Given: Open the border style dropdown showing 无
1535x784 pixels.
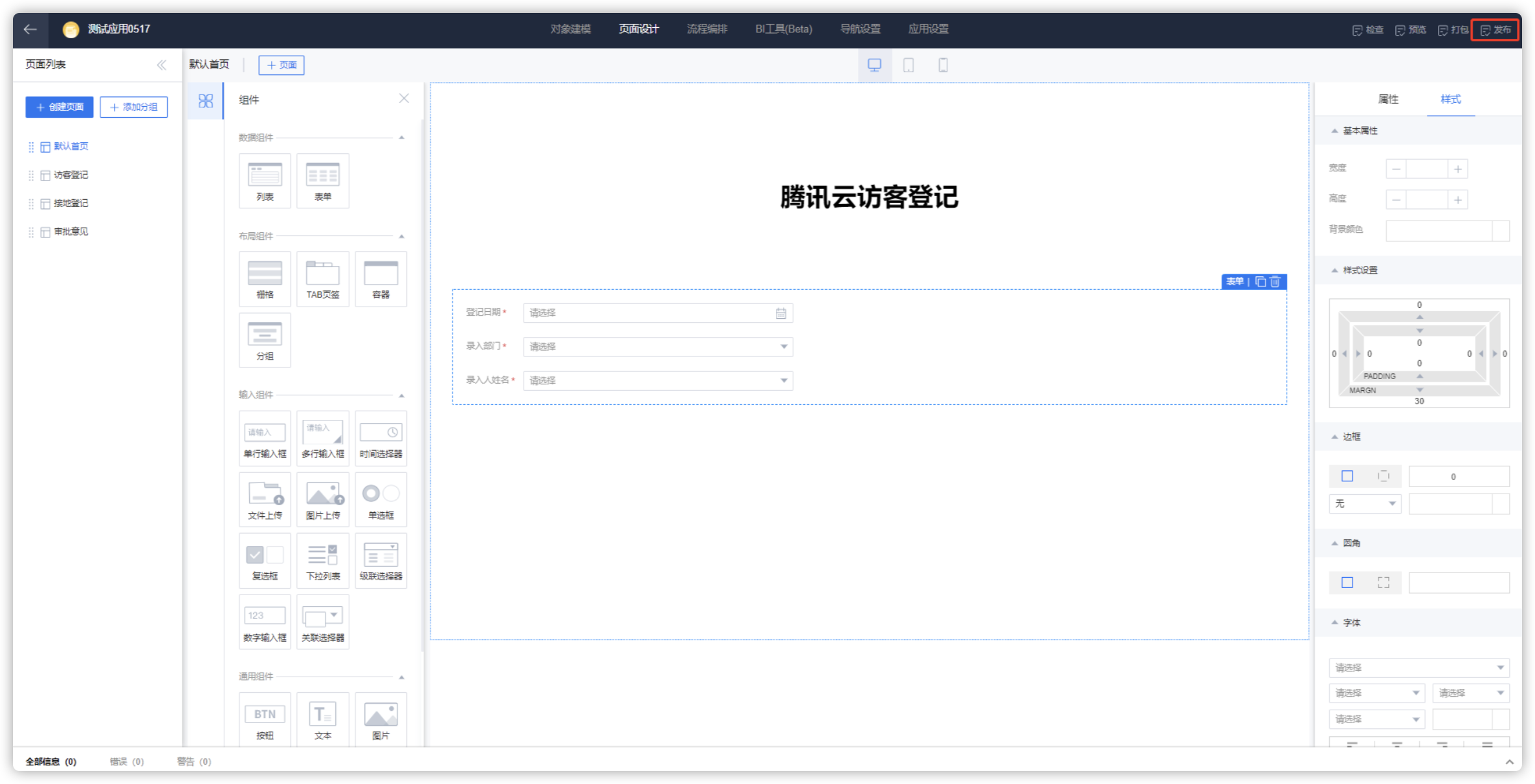Looking at the screenshot, I should tap(1365, 503).
